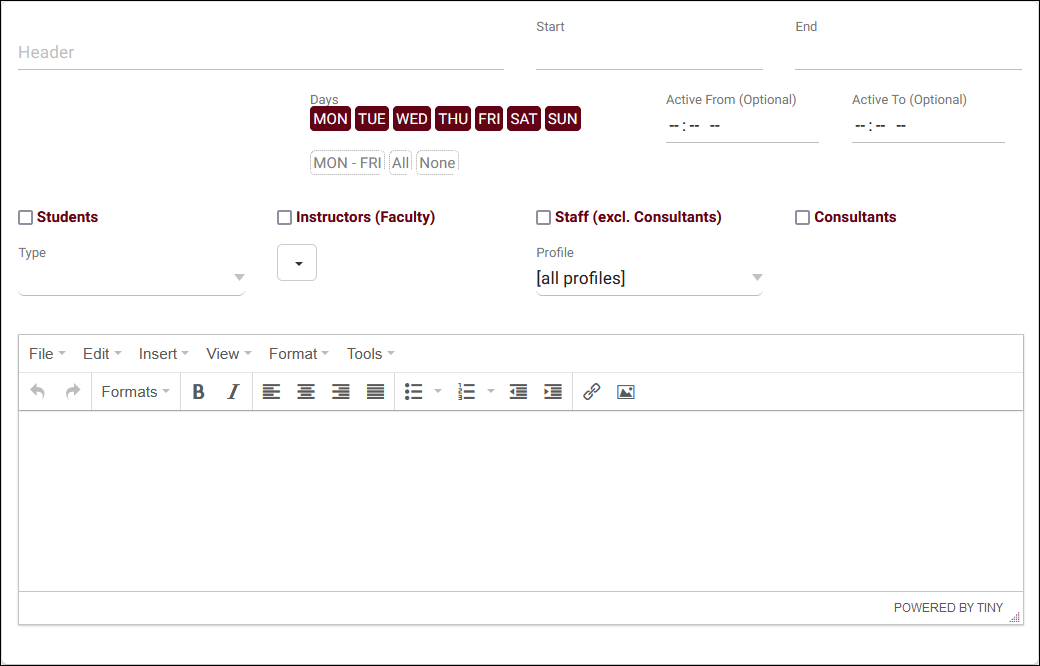Select the MON - FRI days preset
Viewport: 1040px width, 666px height.
[x=347, y=163]
